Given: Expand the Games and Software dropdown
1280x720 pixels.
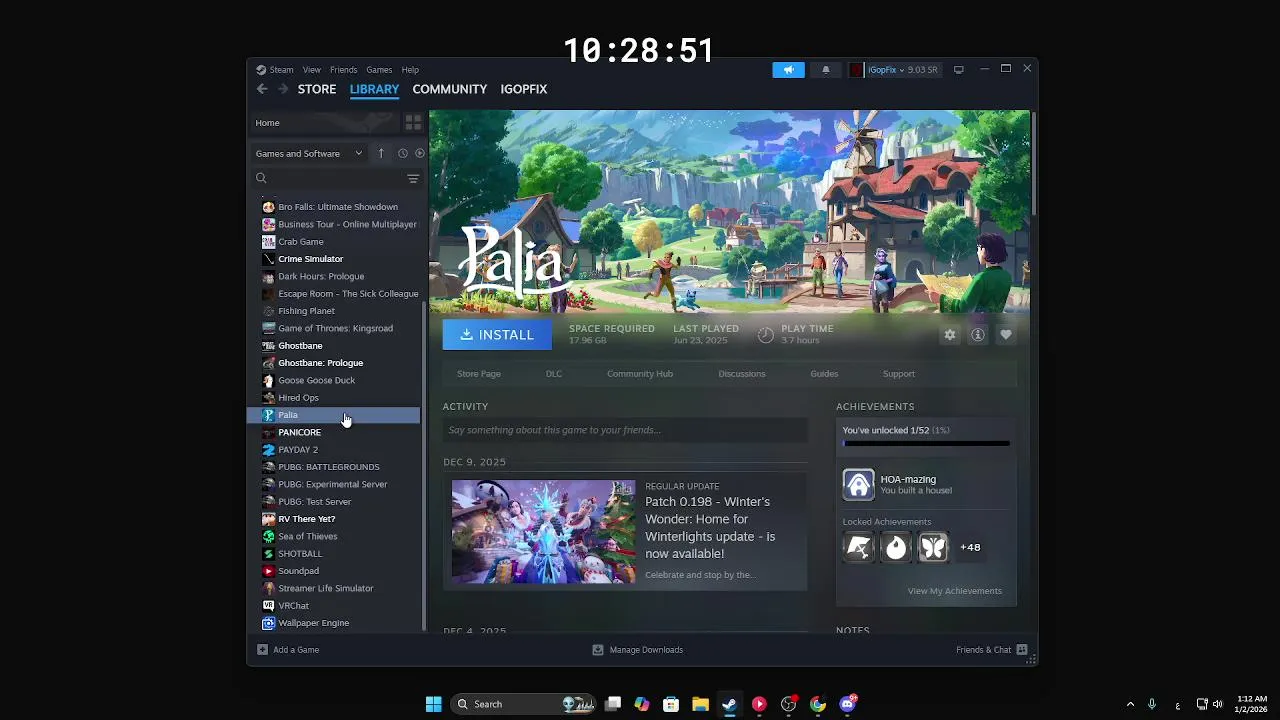Looking at the screenshot, I should point(309,153).
